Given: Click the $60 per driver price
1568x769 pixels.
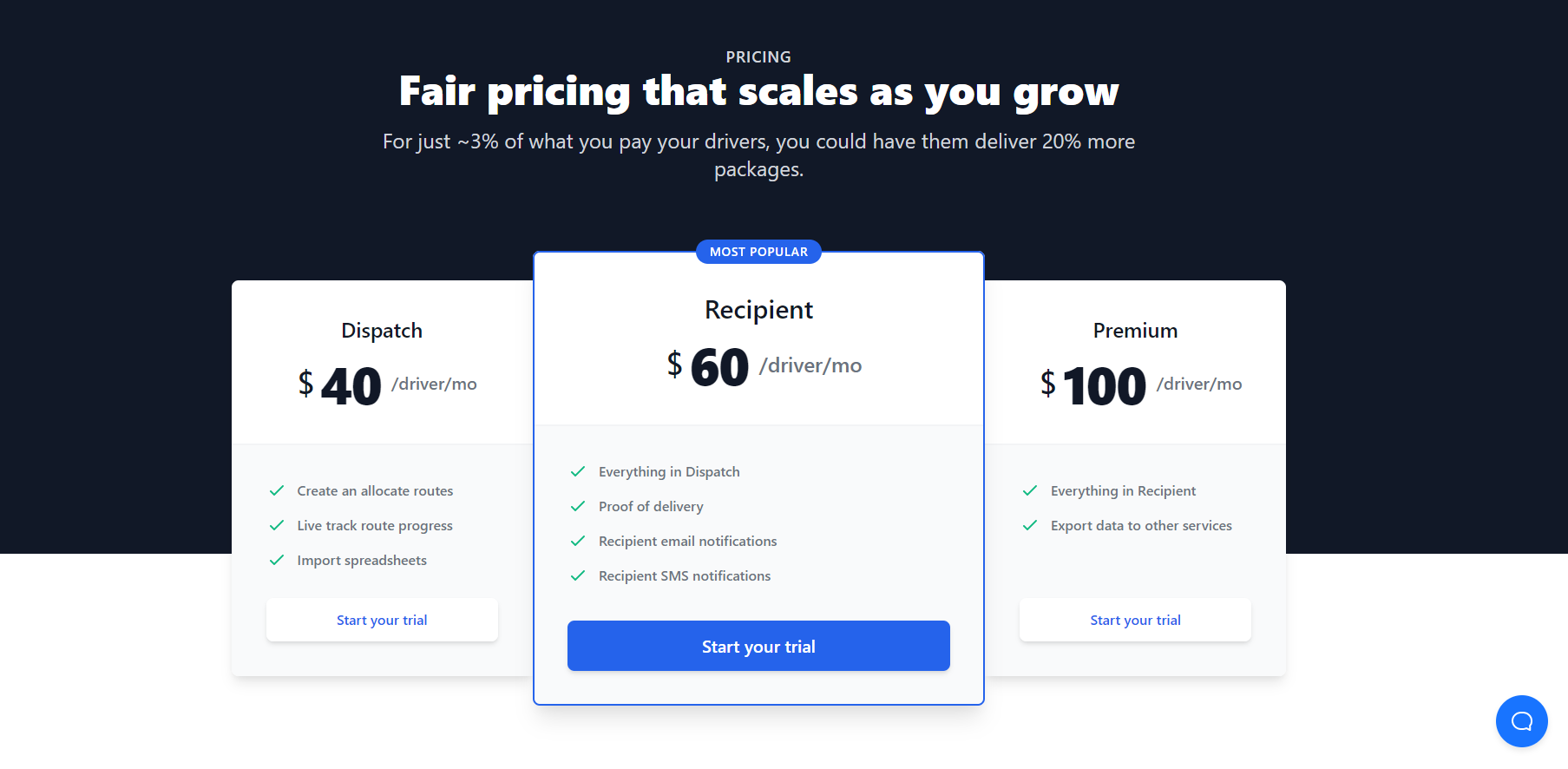Looking at the screenshot, I should click(764, 366).
